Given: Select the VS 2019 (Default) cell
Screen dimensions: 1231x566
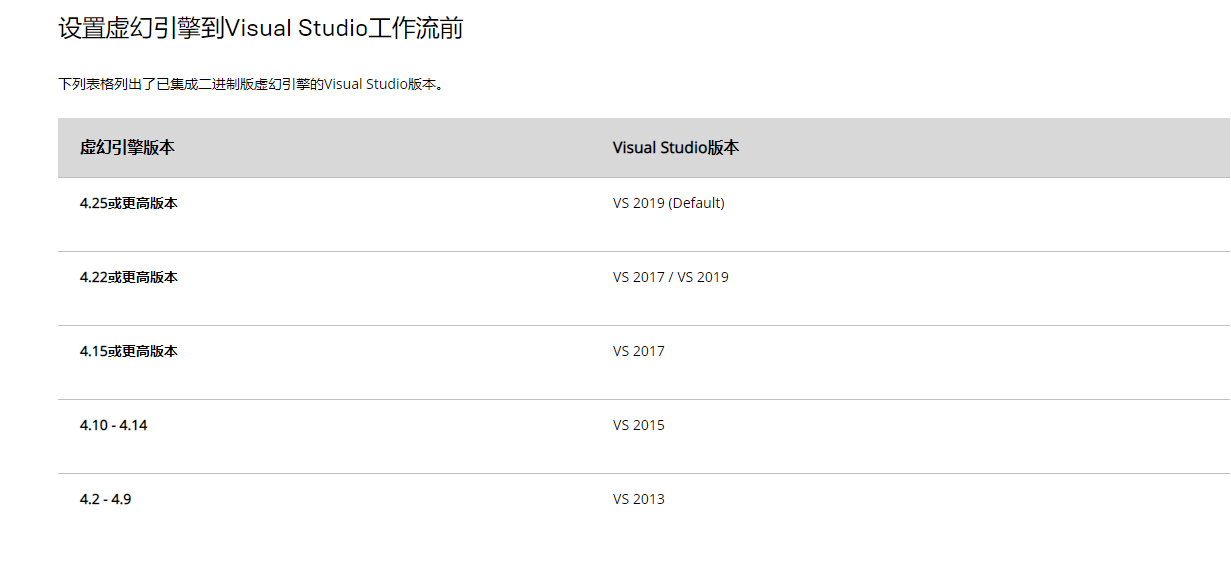Looking at the screenshot, I should click(x=669, y=203).
